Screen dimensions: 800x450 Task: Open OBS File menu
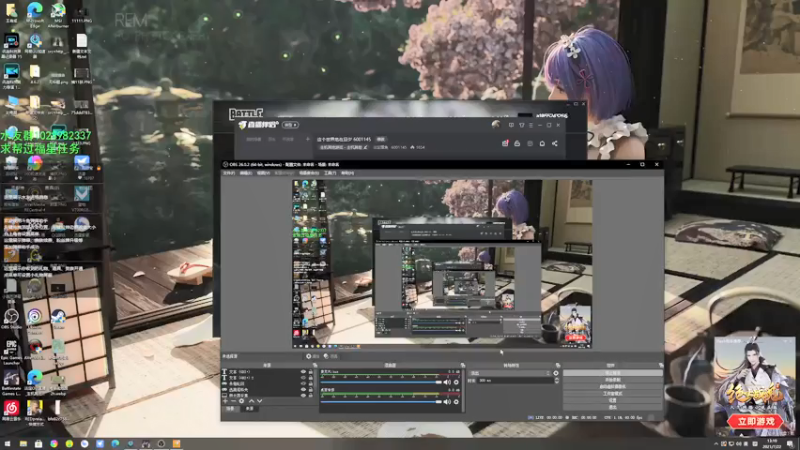tap(229, 173)
